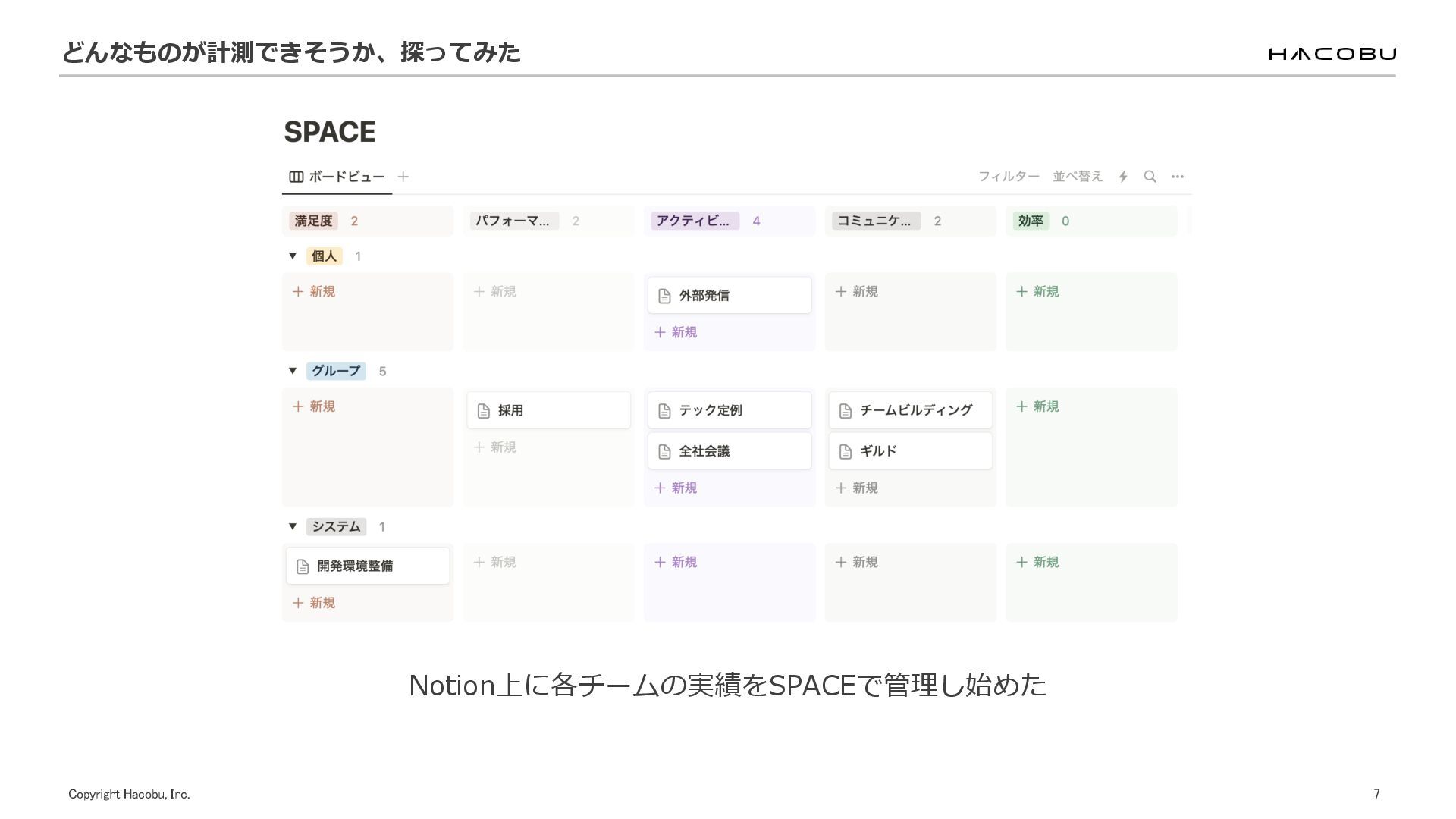Open the 並べ替え sort option
The height and width of the screenshot is (819, 1456).
pos(1078,177)
